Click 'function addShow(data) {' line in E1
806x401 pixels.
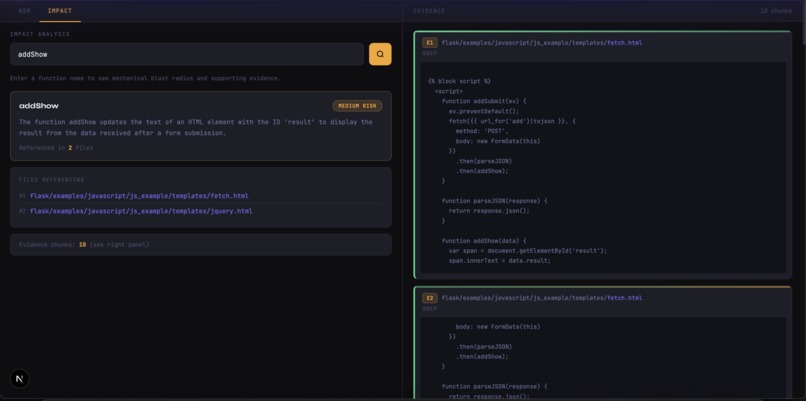coord(484,241)
